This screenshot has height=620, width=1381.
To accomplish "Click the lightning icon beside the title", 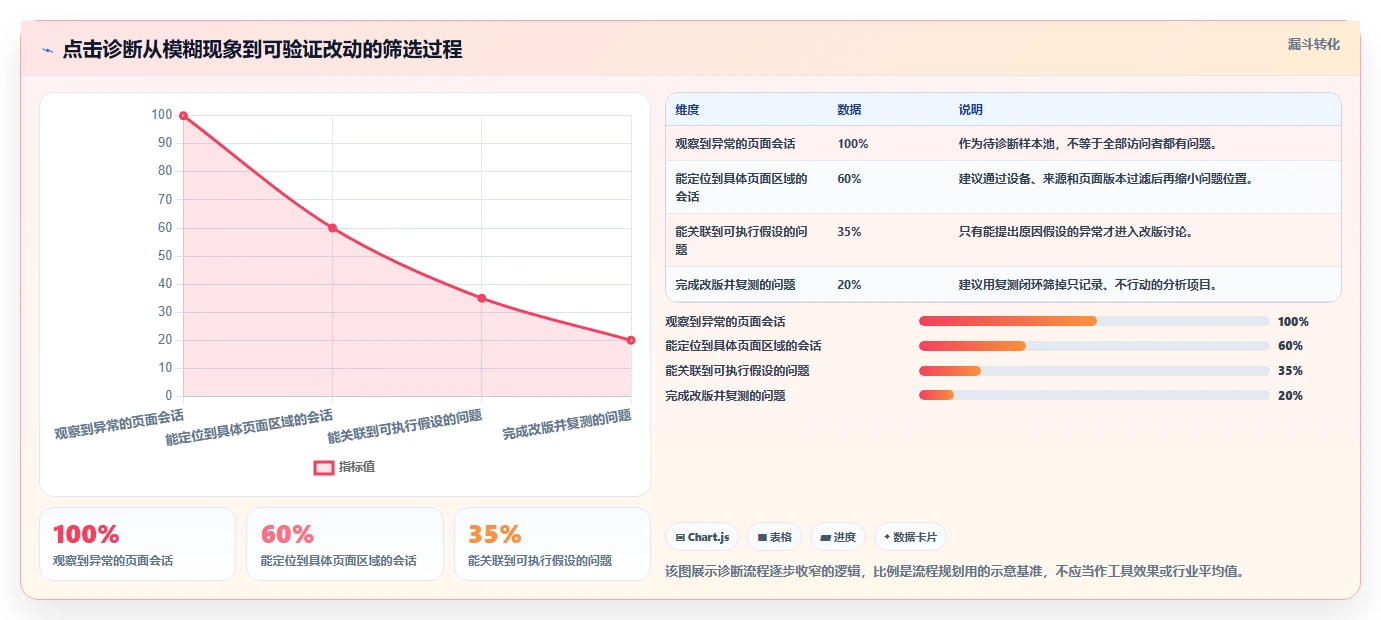I will point(47,50).
